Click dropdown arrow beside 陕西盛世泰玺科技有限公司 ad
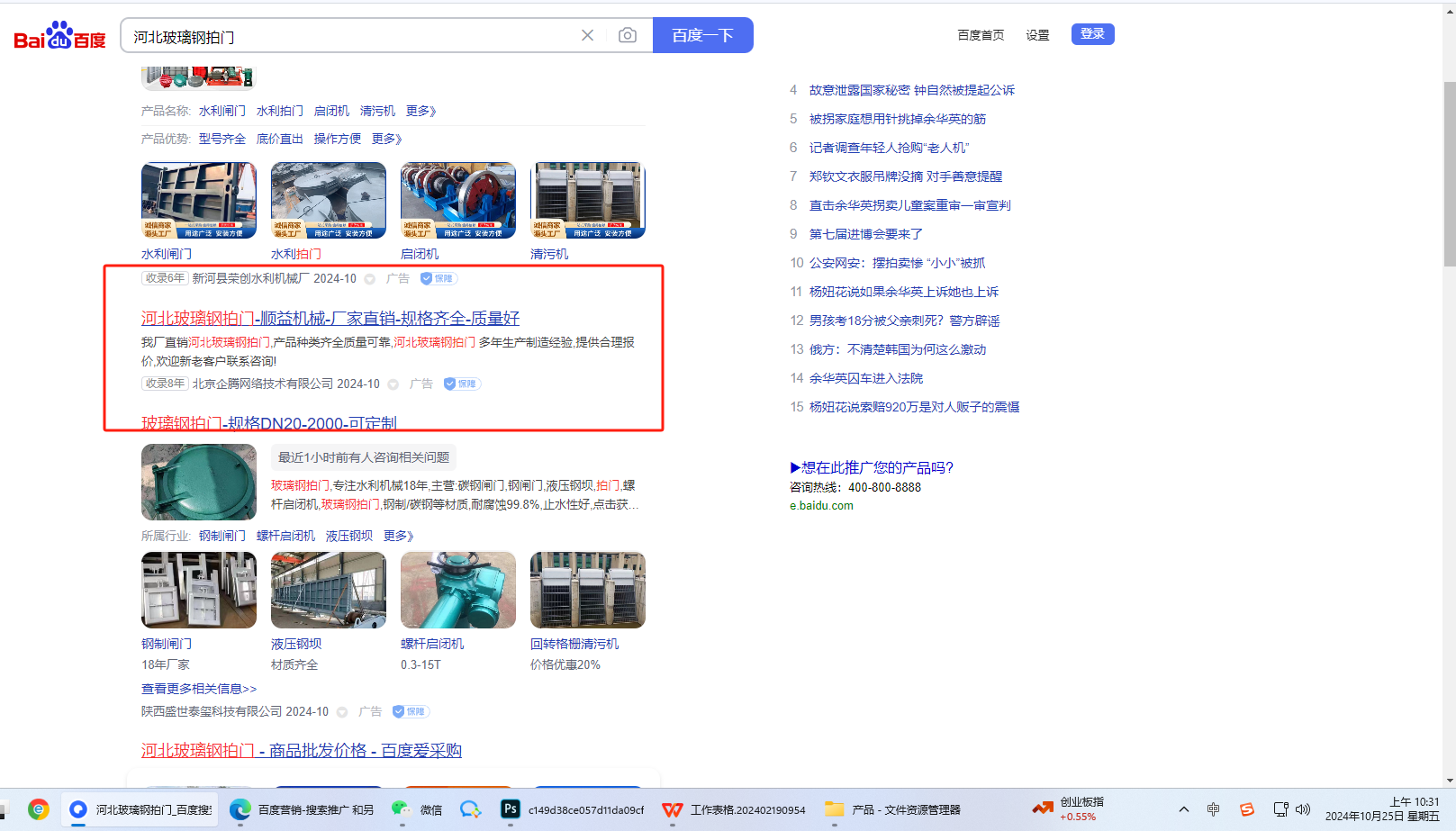Viewport: 1456px width, 831px height. [x=342, y=712]
